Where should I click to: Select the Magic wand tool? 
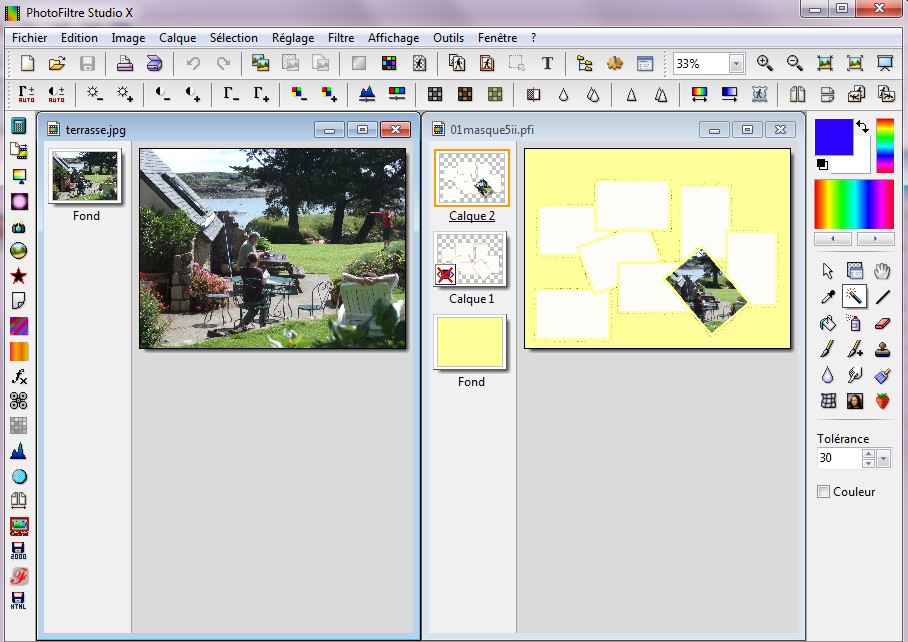854,296
